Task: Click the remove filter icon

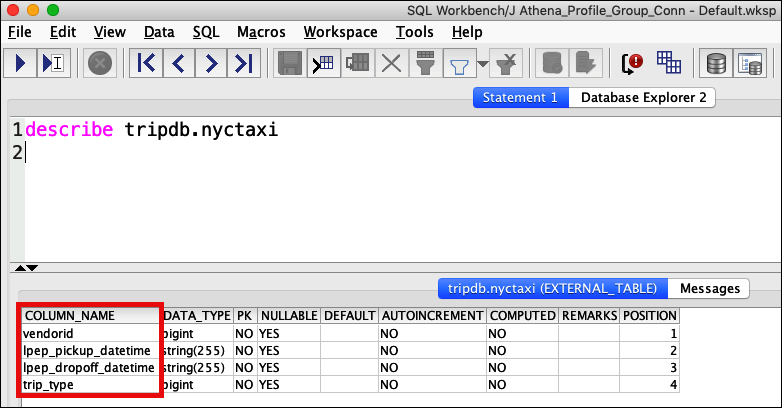Action: click(x=507, y=64)
